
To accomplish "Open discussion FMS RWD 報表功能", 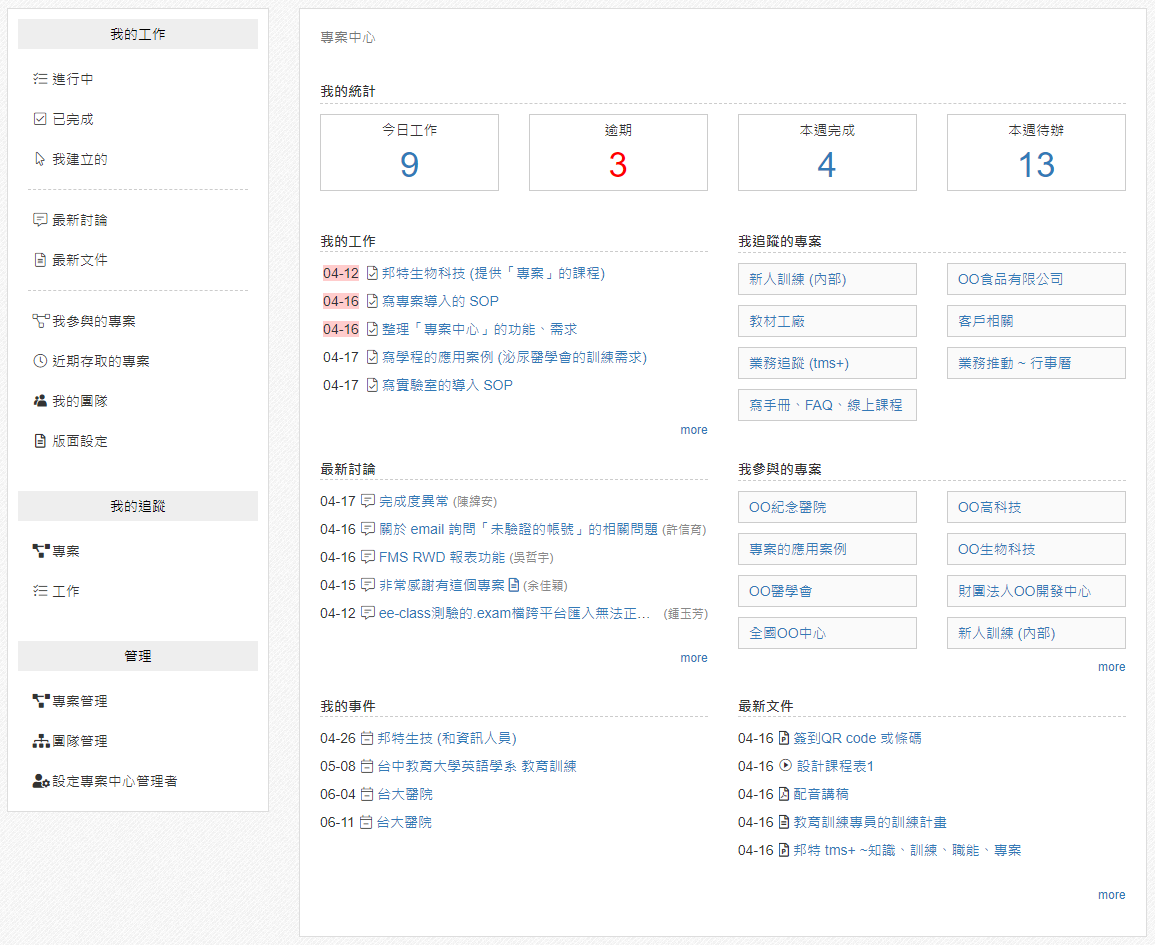I will tap(442, 557).
